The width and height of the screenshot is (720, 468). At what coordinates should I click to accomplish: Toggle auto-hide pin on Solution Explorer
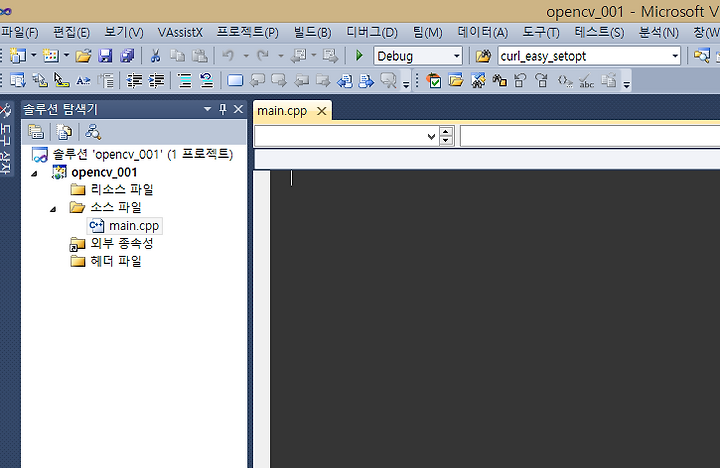click(223, 109)
